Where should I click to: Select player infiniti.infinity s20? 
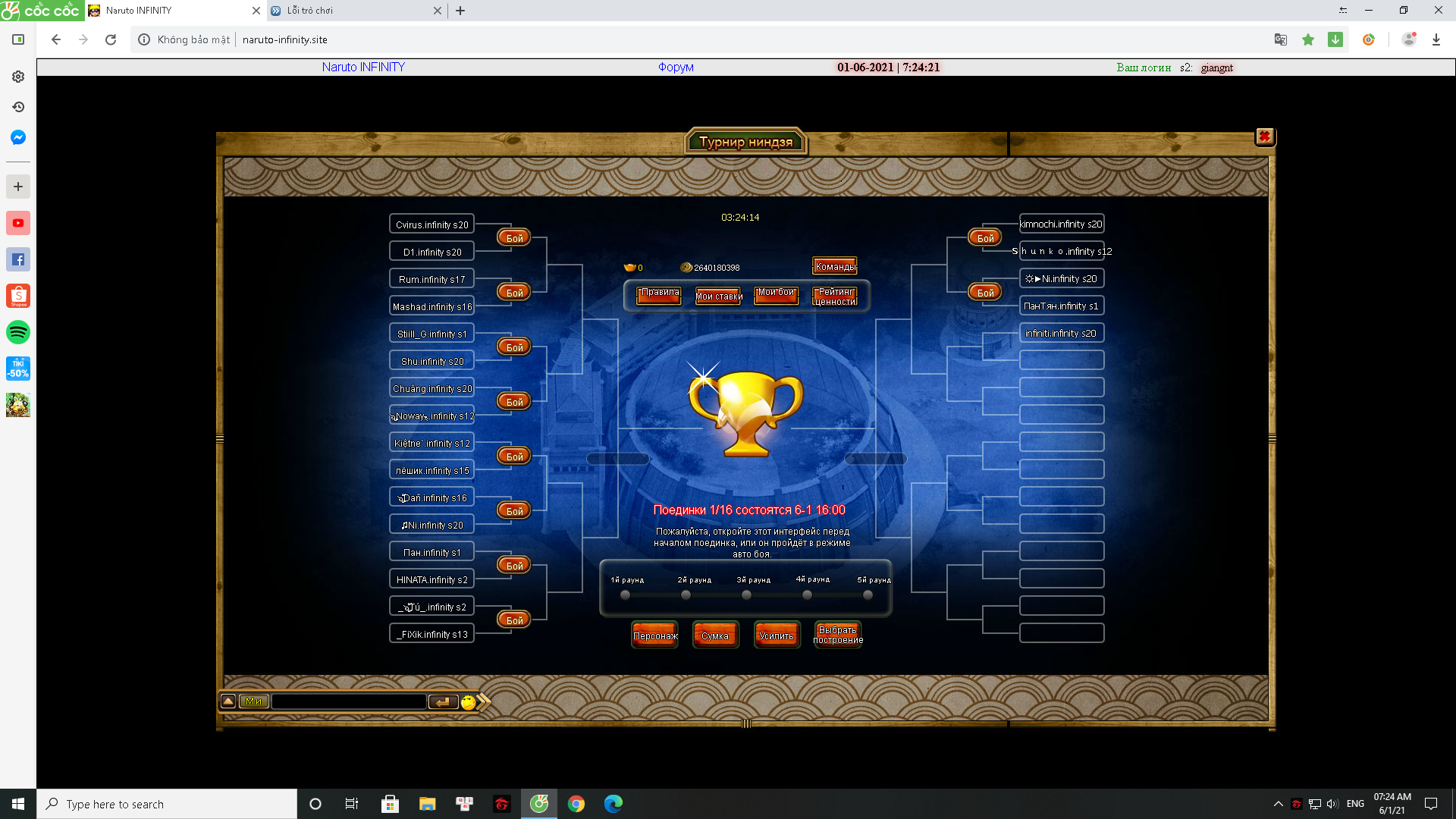point(1061,333)
